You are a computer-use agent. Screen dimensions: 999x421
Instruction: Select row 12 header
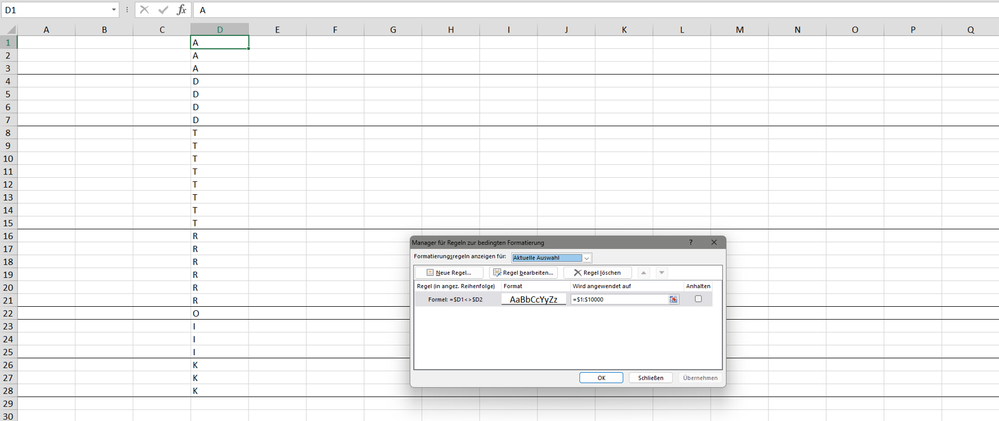click(x=9, y=184)
